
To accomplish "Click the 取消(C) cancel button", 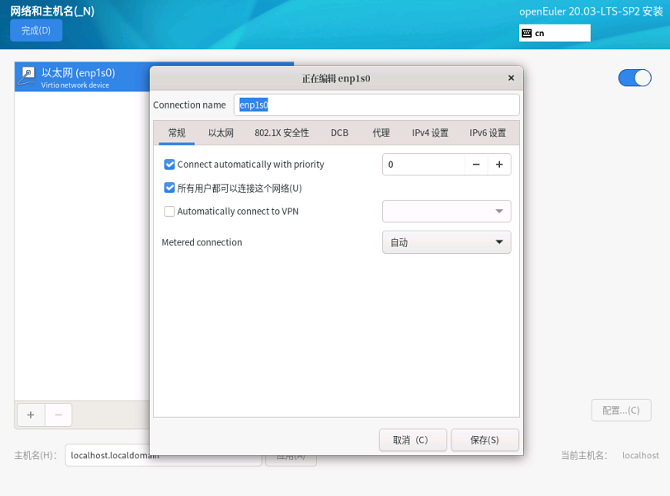I will [x=411, y=440].
